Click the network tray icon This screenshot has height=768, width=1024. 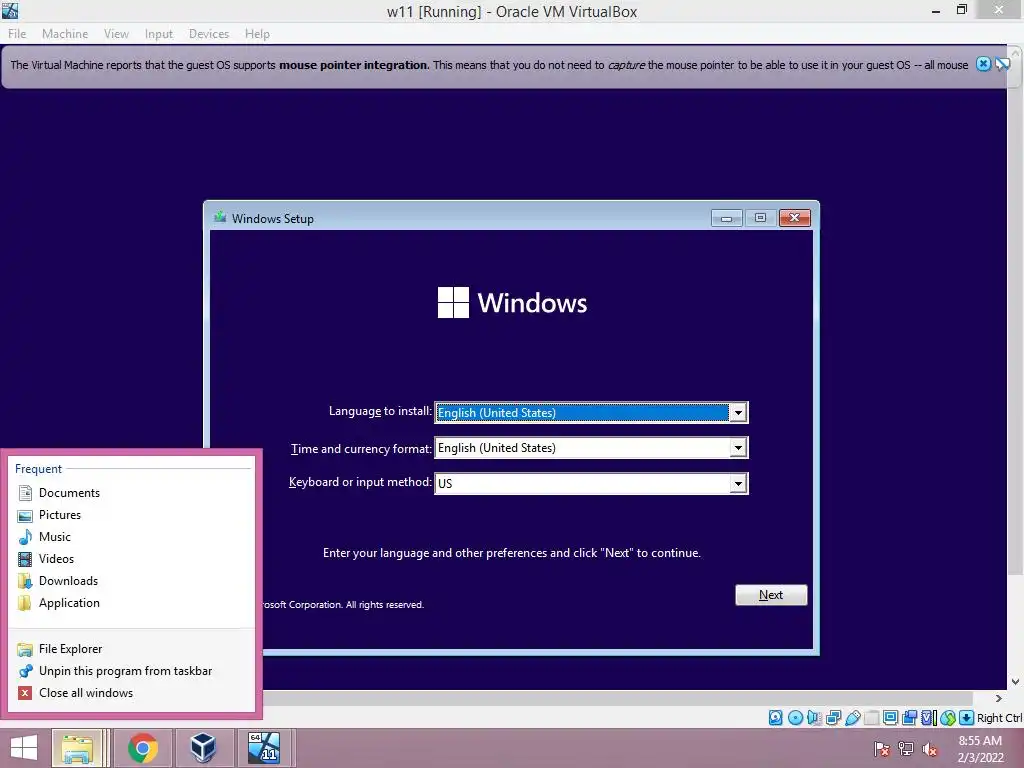(906, 748)
